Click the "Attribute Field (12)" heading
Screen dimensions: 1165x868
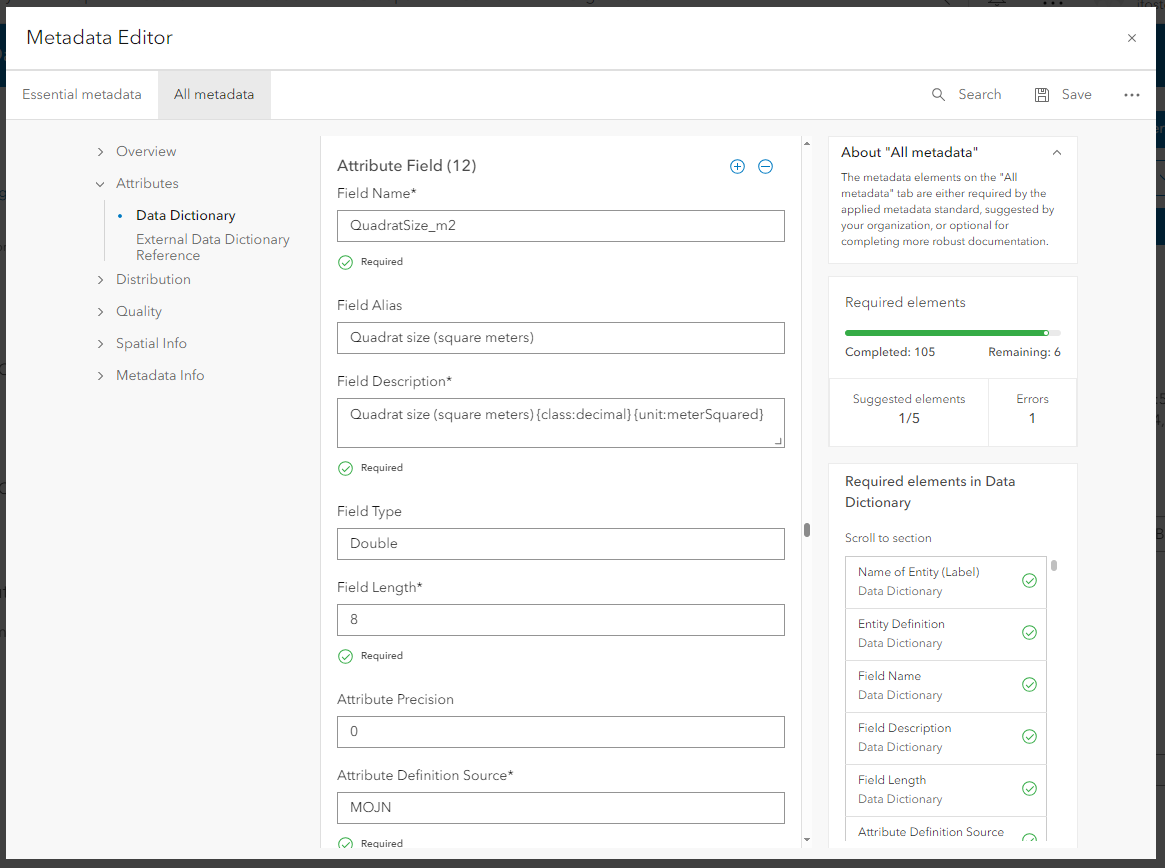[406, 166]
